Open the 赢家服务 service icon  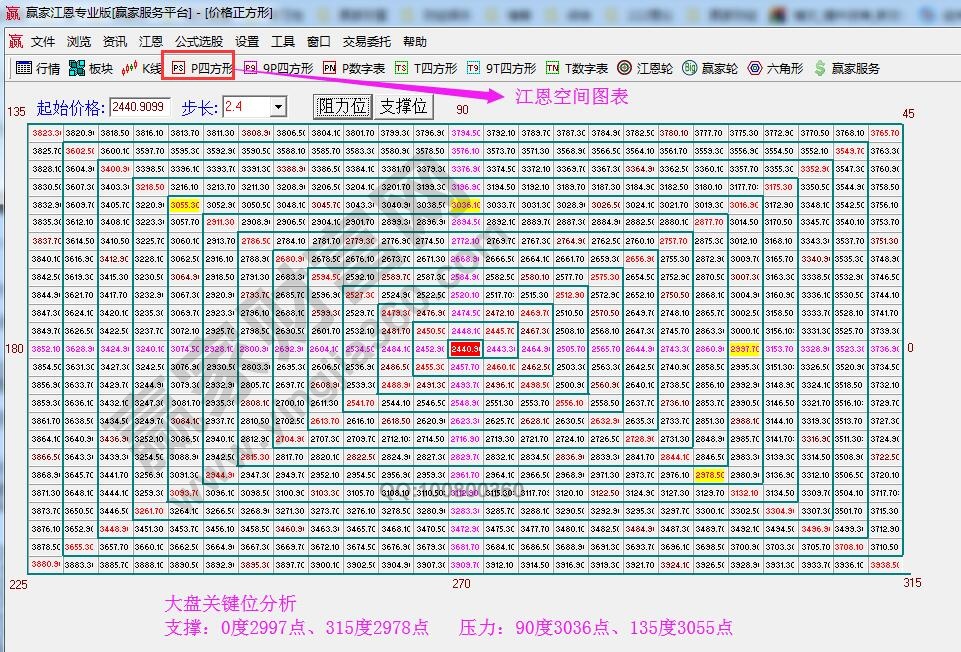821,68
